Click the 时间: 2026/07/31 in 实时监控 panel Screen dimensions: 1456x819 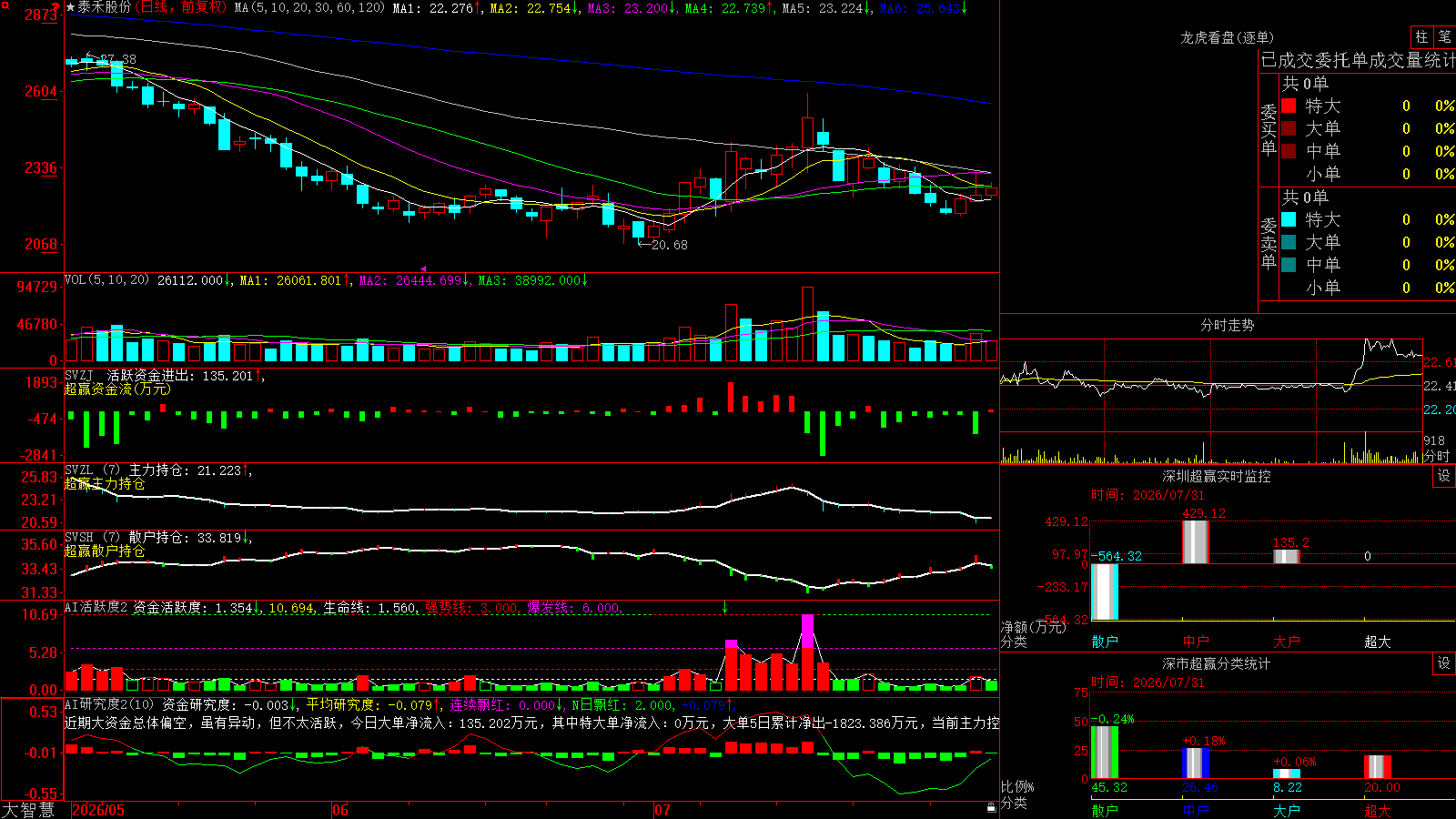pos(1148,495)
